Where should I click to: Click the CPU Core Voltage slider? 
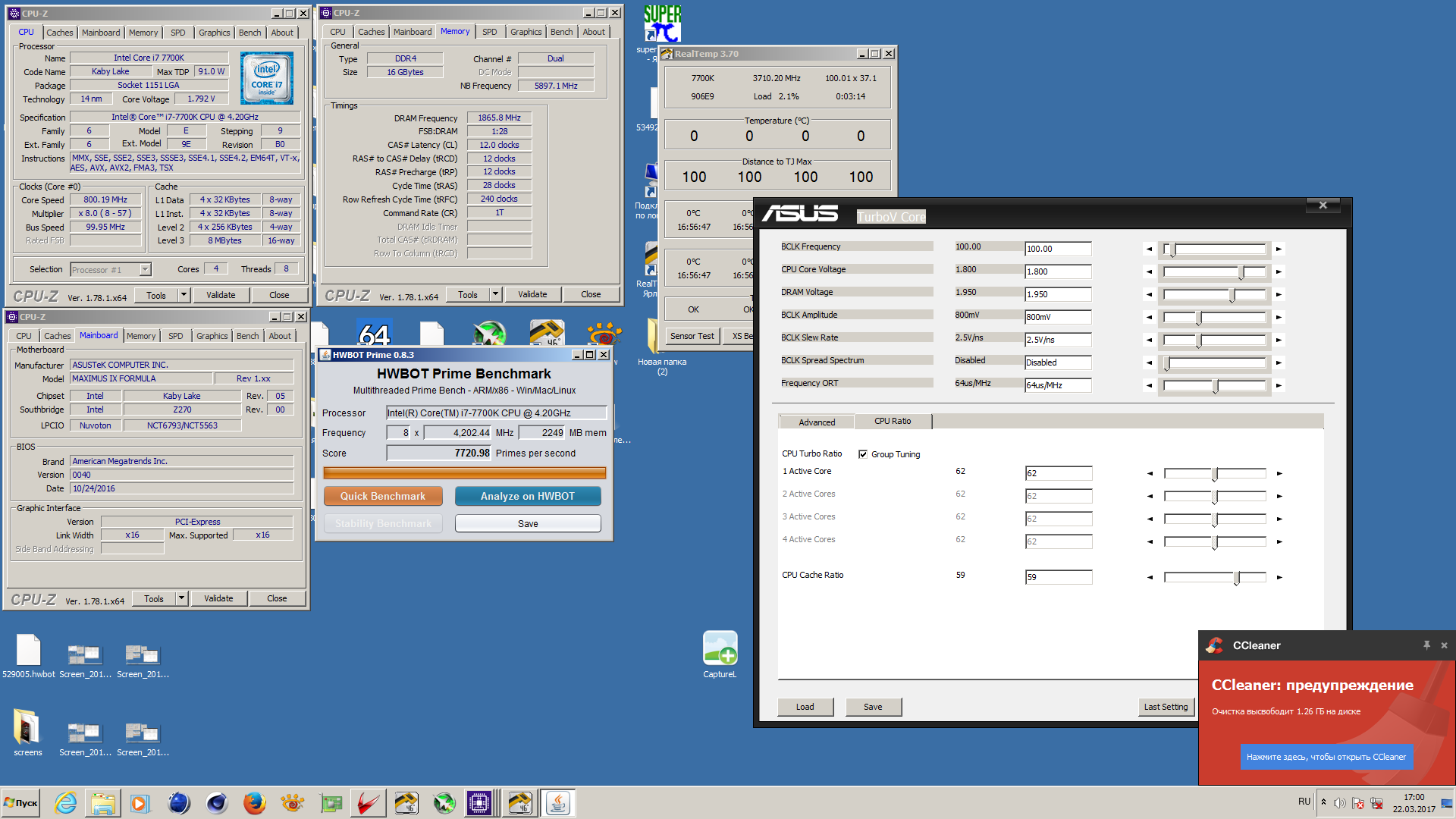point(1215,271)
